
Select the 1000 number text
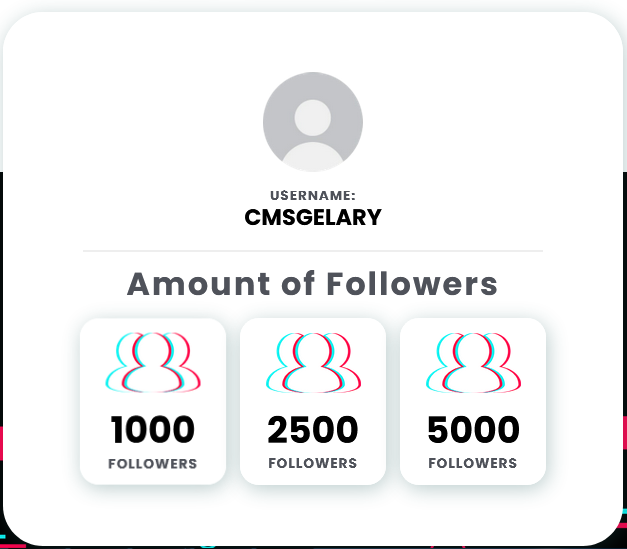(153, 430)
